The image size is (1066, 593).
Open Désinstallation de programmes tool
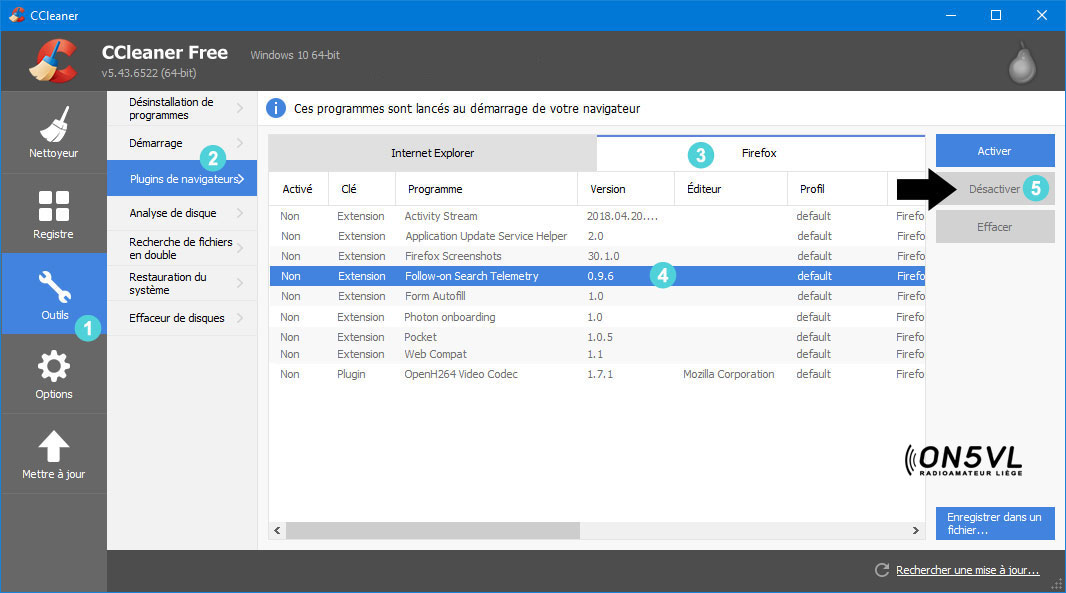[x=182, y=108]
